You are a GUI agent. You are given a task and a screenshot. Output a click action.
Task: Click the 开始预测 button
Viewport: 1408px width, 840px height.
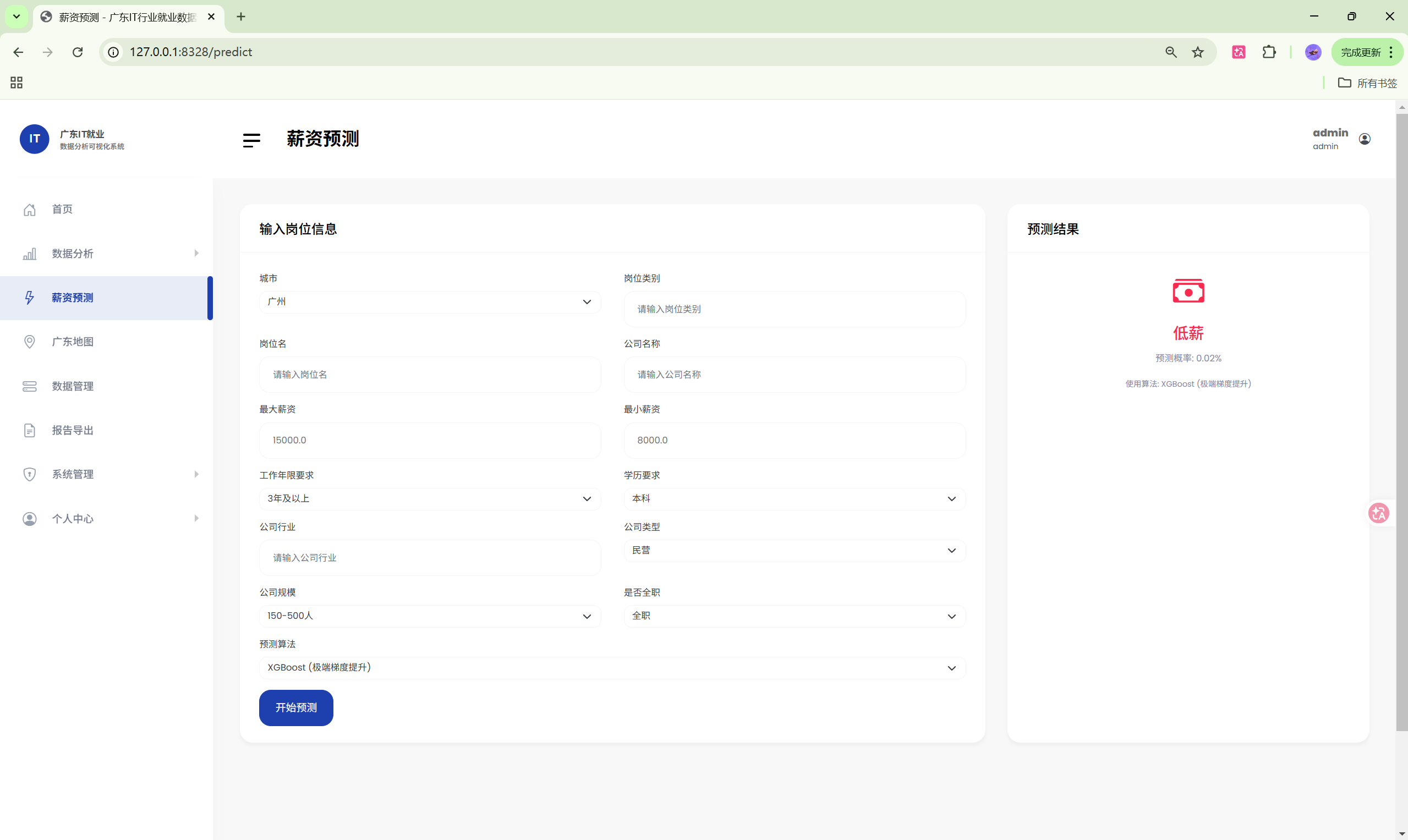[x=295, y=707]
